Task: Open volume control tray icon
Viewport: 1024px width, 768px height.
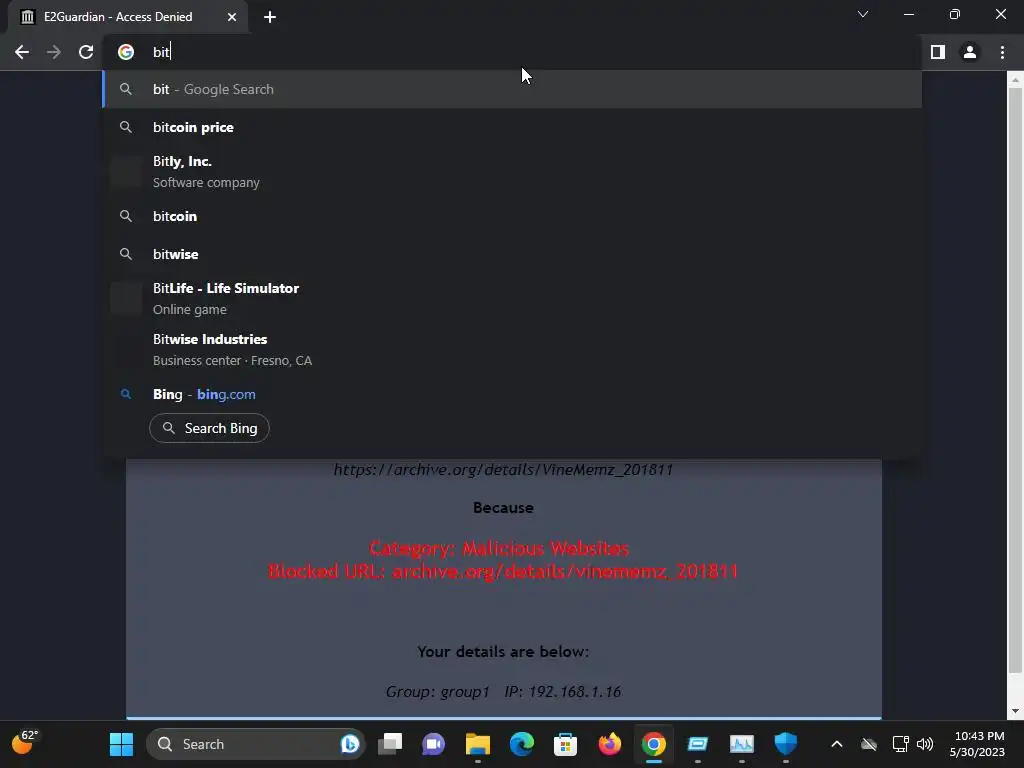Action: coord(925,744)
